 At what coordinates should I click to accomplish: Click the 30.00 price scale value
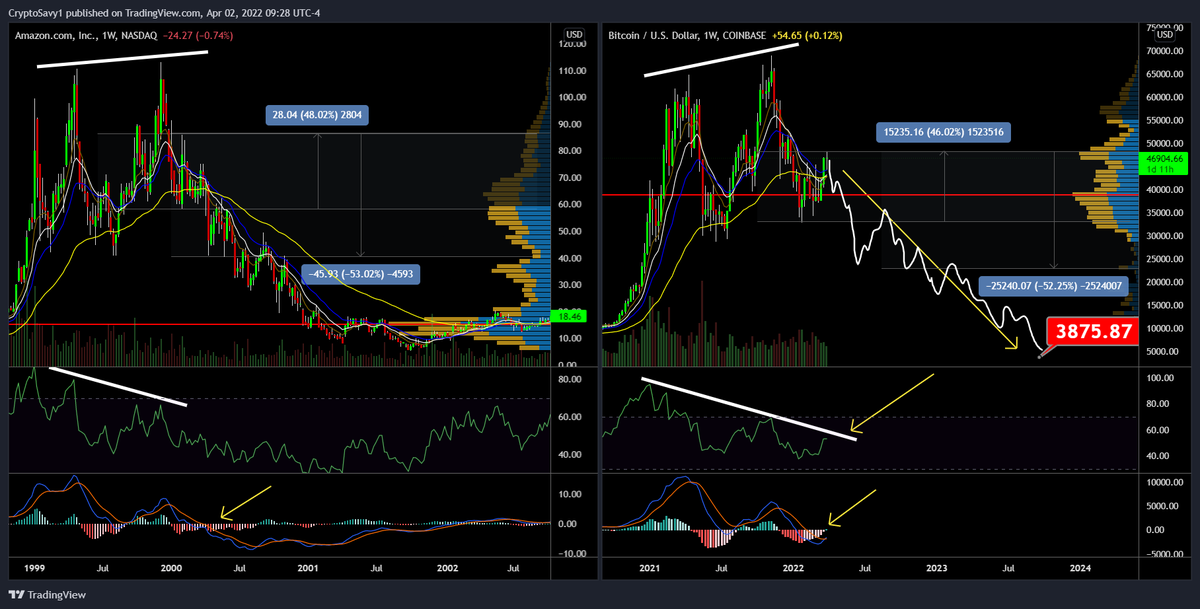(572, 285)
